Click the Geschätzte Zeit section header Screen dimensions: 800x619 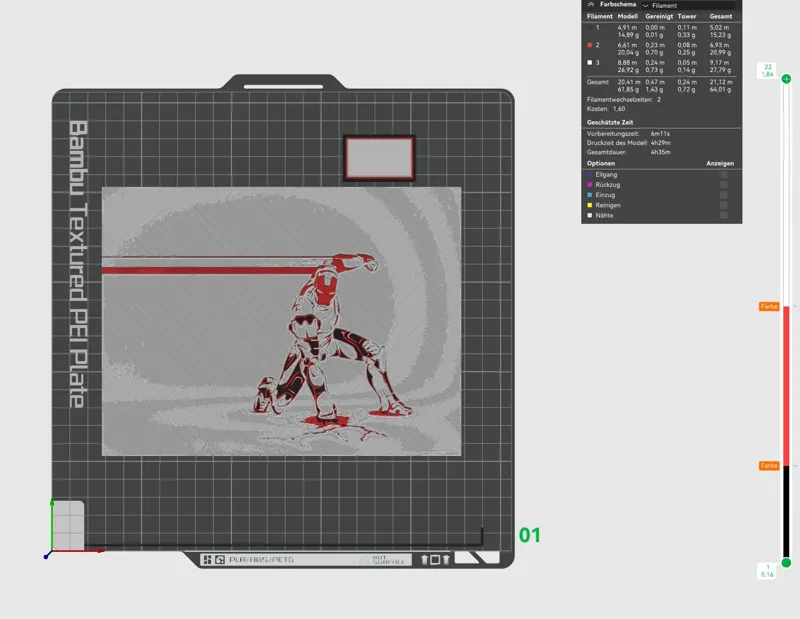point(610,122)
